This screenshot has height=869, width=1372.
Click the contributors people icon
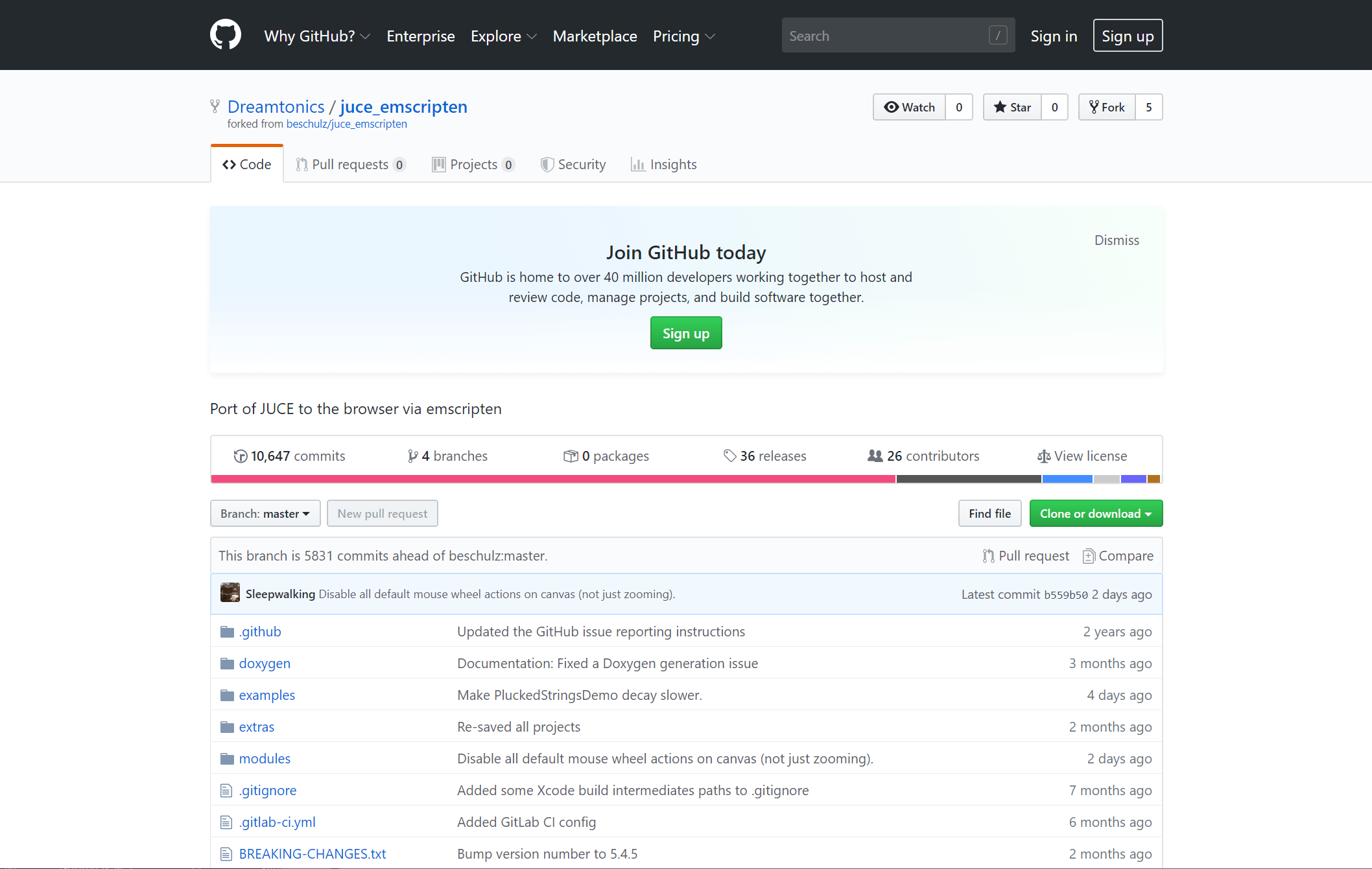coord(875,456)
